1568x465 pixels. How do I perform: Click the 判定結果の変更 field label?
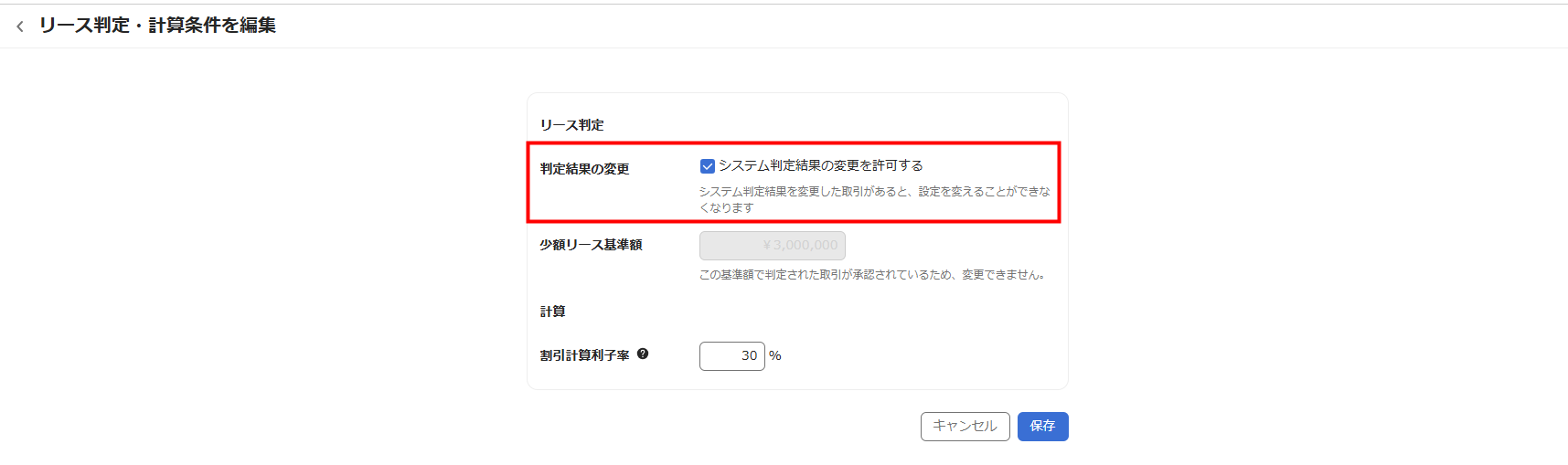pos(584,169)
